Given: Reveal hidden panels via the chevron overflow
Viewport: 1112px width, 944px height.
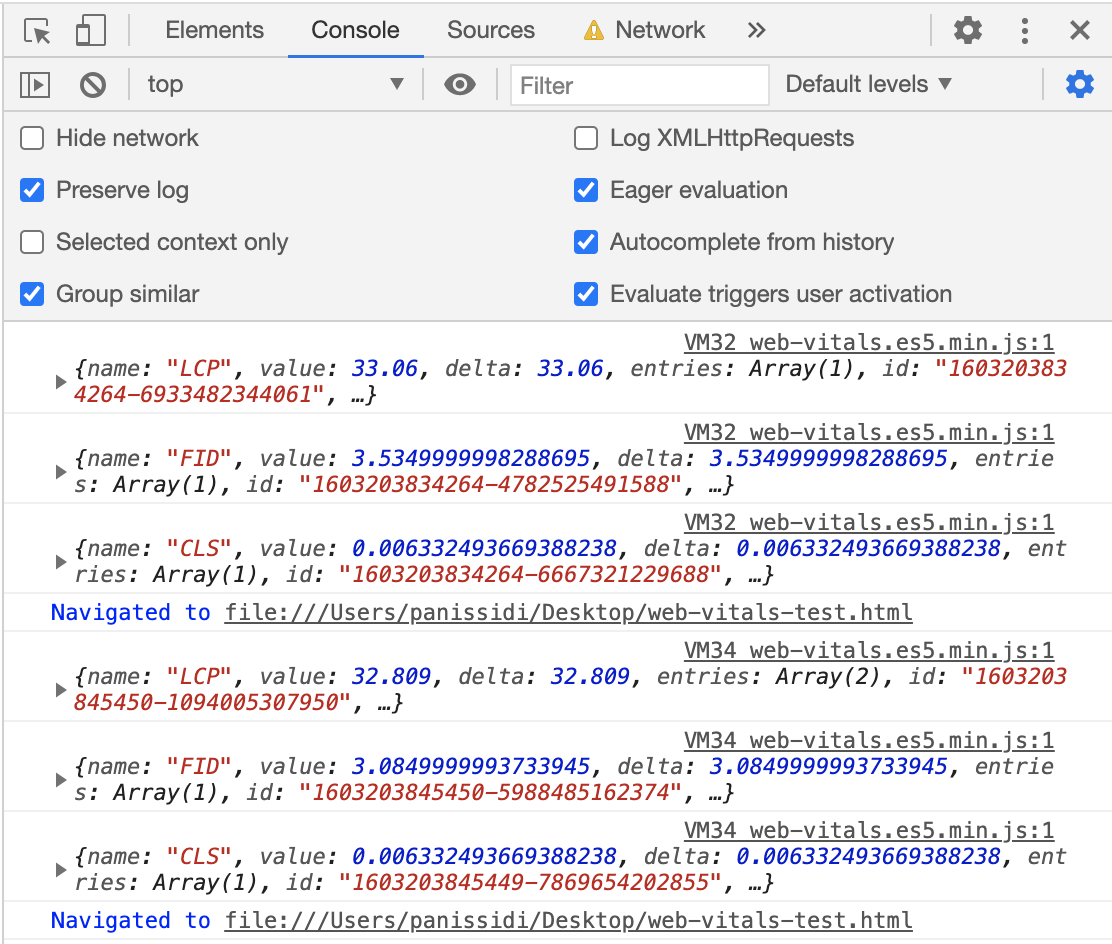Looking at the screenshot, I should tap(756, 30).
